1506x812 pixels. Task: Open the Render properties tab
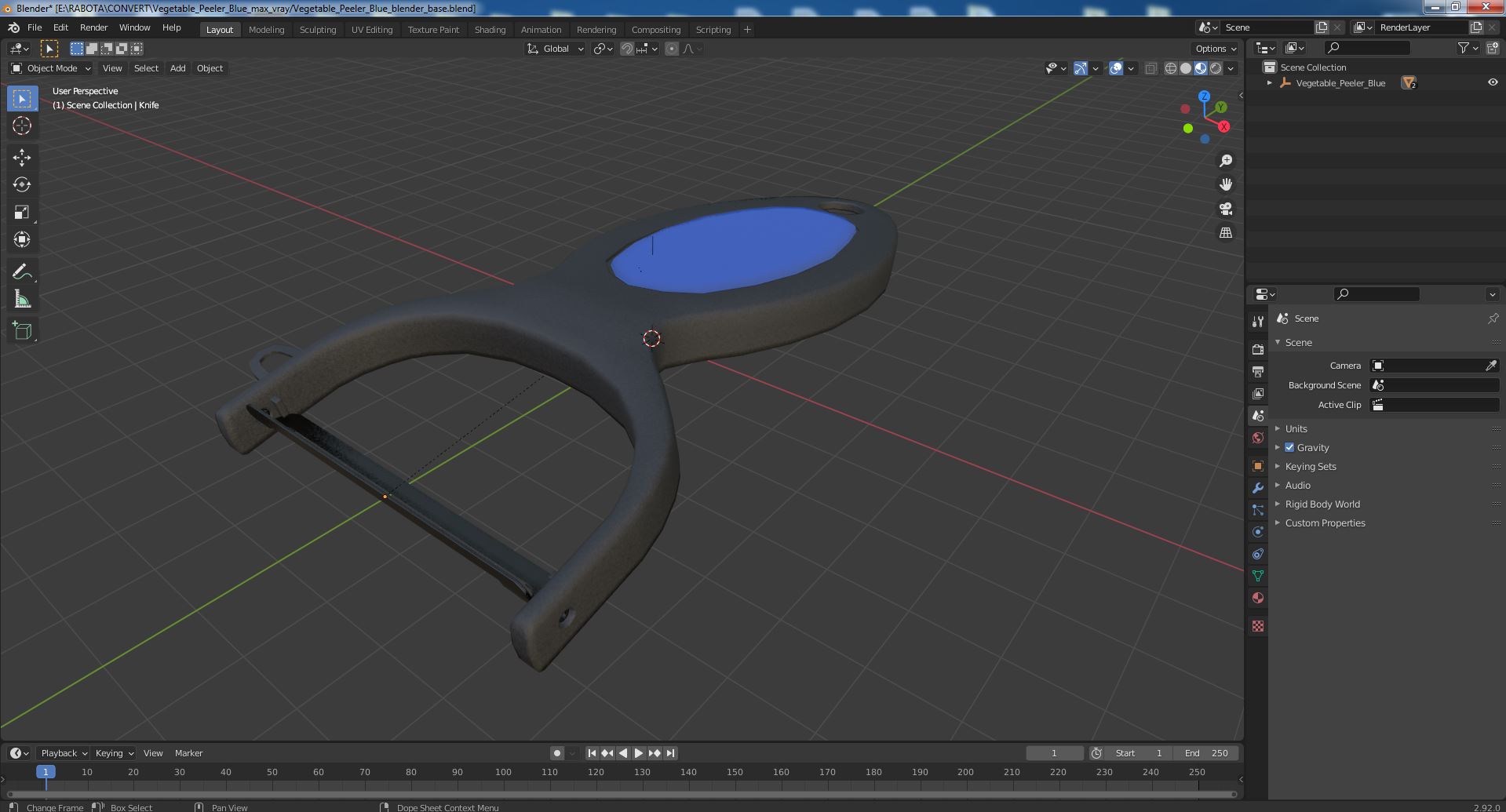pos(1258,349)
